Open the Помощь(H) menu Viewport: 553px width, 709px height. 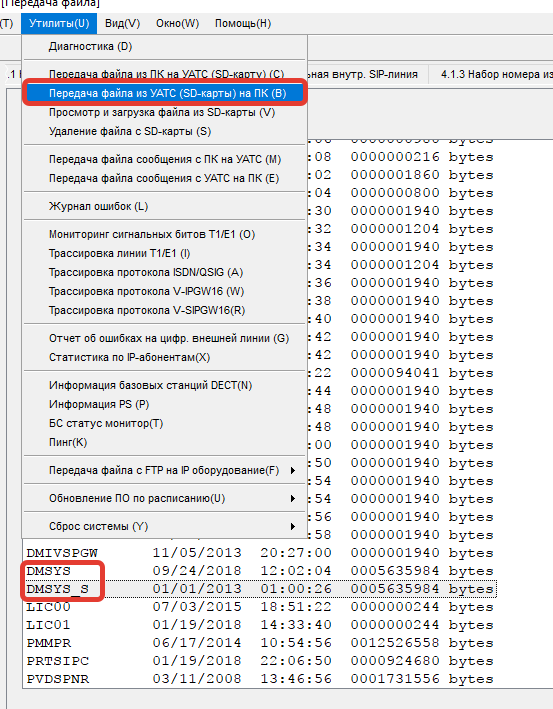pos(243,24)
